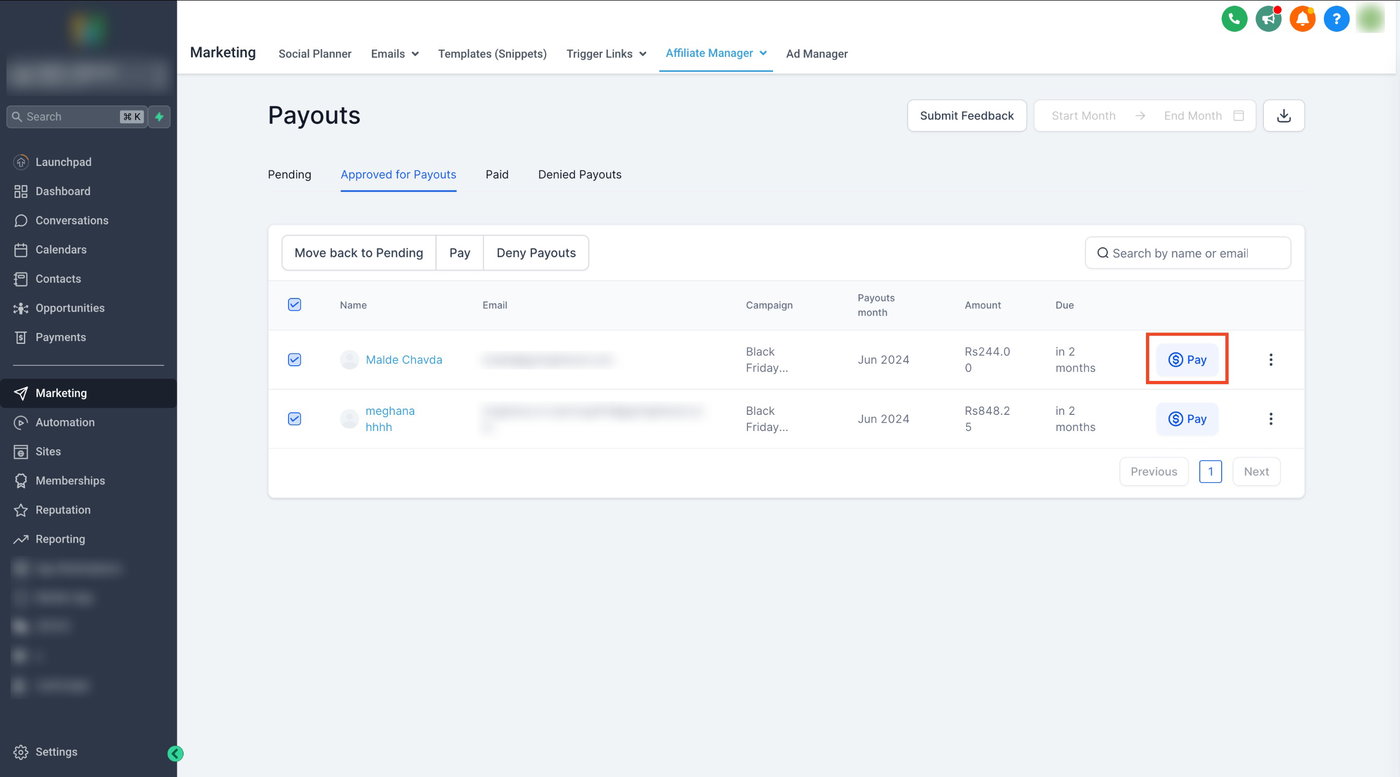Click the Move back to Pending button
Image resolution: width=1400 pixels, height=777 pixels.
359,253
